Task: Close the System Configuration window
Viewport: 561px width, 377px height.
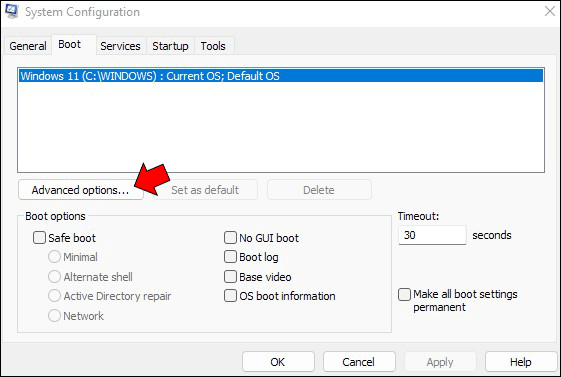Action: click(x=550, y=11)
